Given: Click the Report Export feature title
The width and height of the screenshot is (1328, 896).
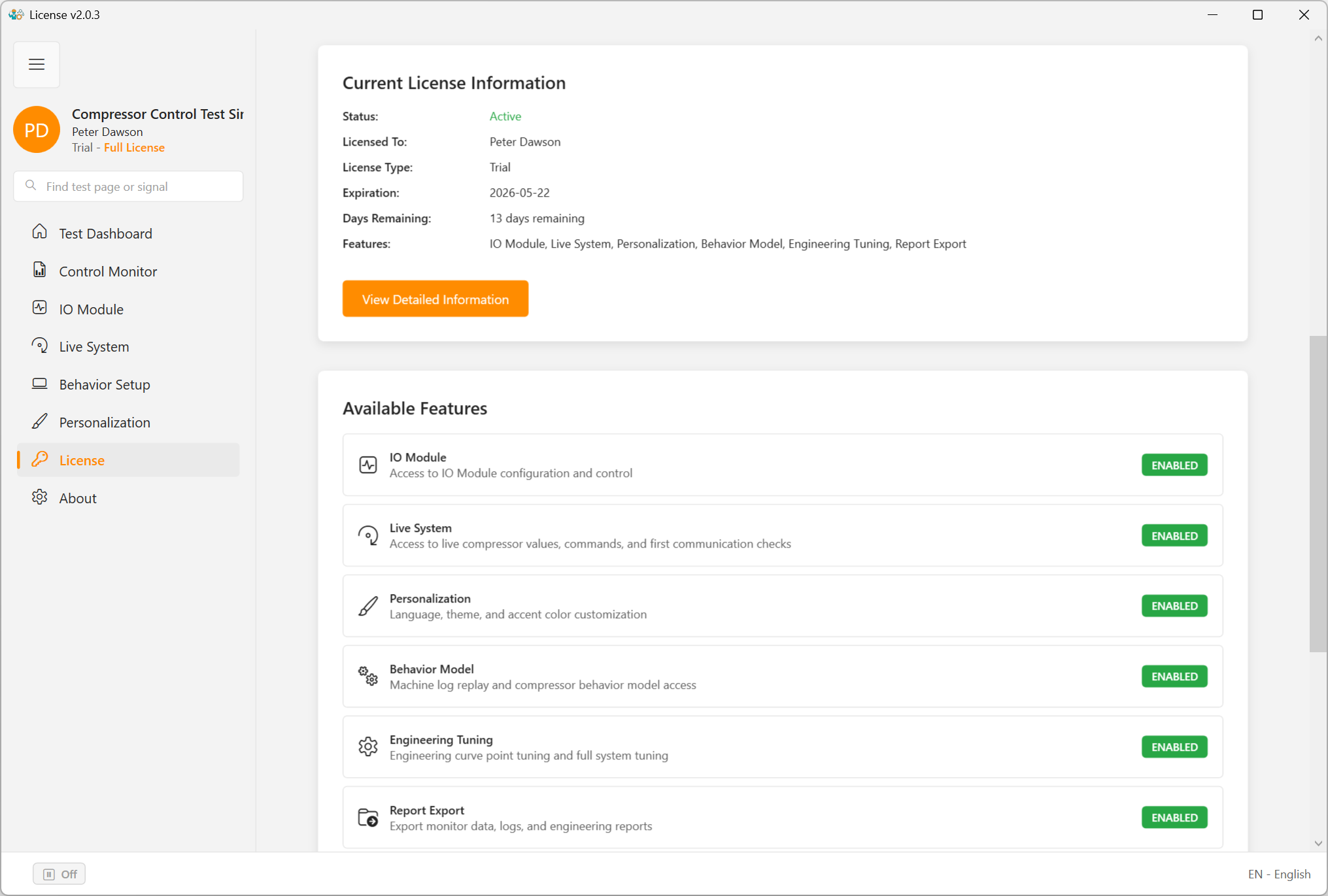Looking at the screenshot, I should (x=427, y=810).
